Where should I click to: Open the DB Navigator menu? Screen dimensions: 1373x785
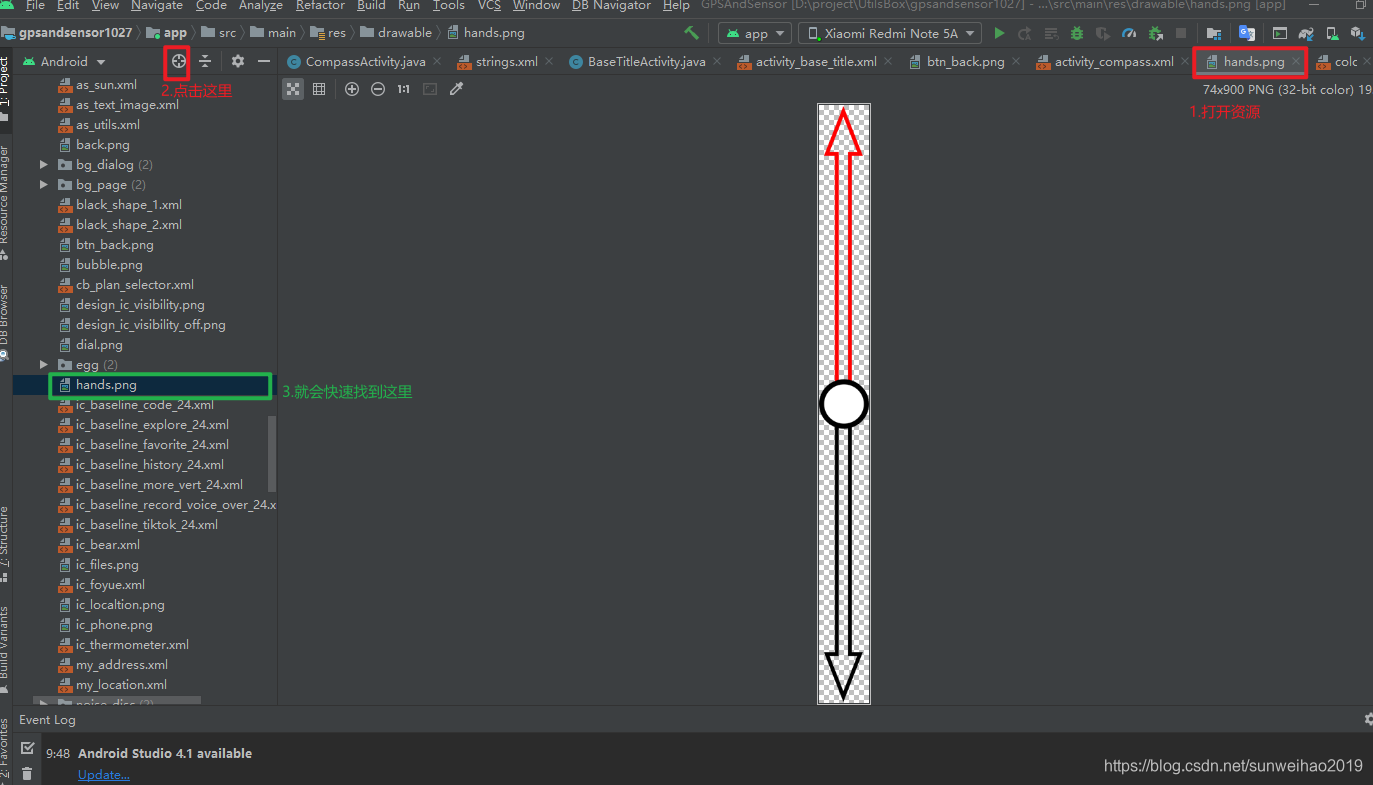[610, 6]
